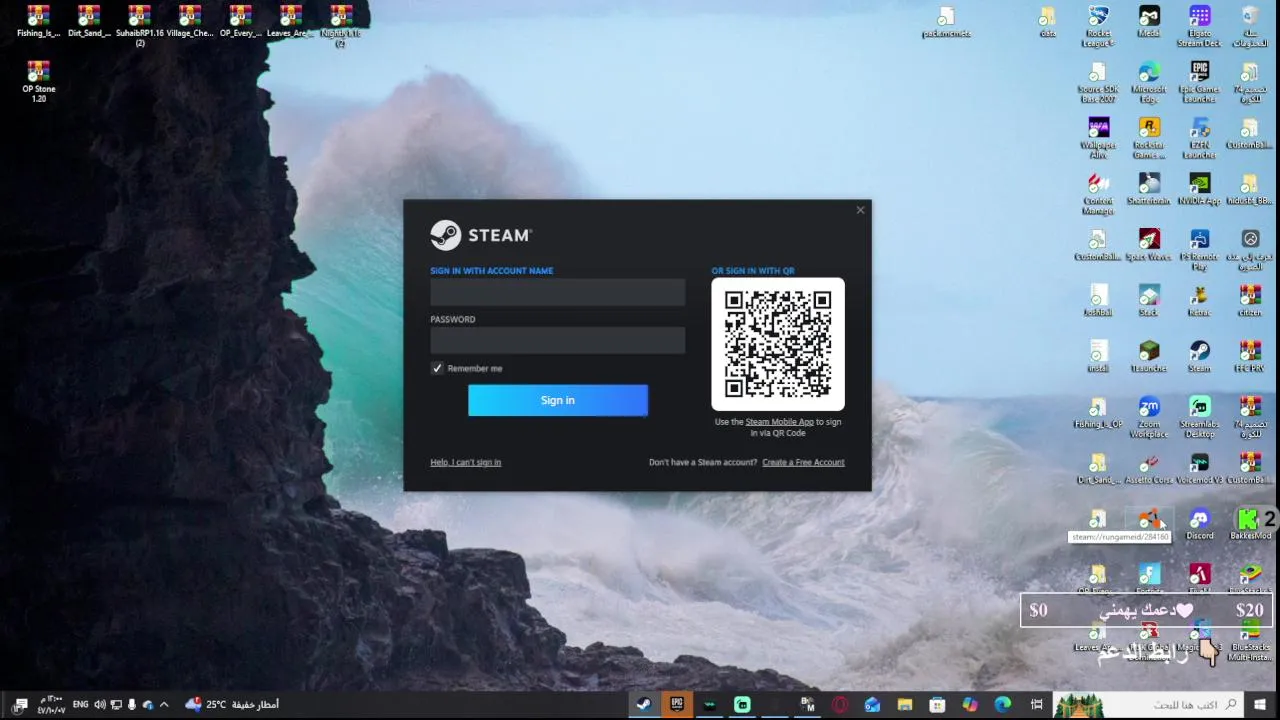This screenshot has width=1280, height=720.
Task: Open Epic Games Launcher from the taskbar
Action: (676, 705)
